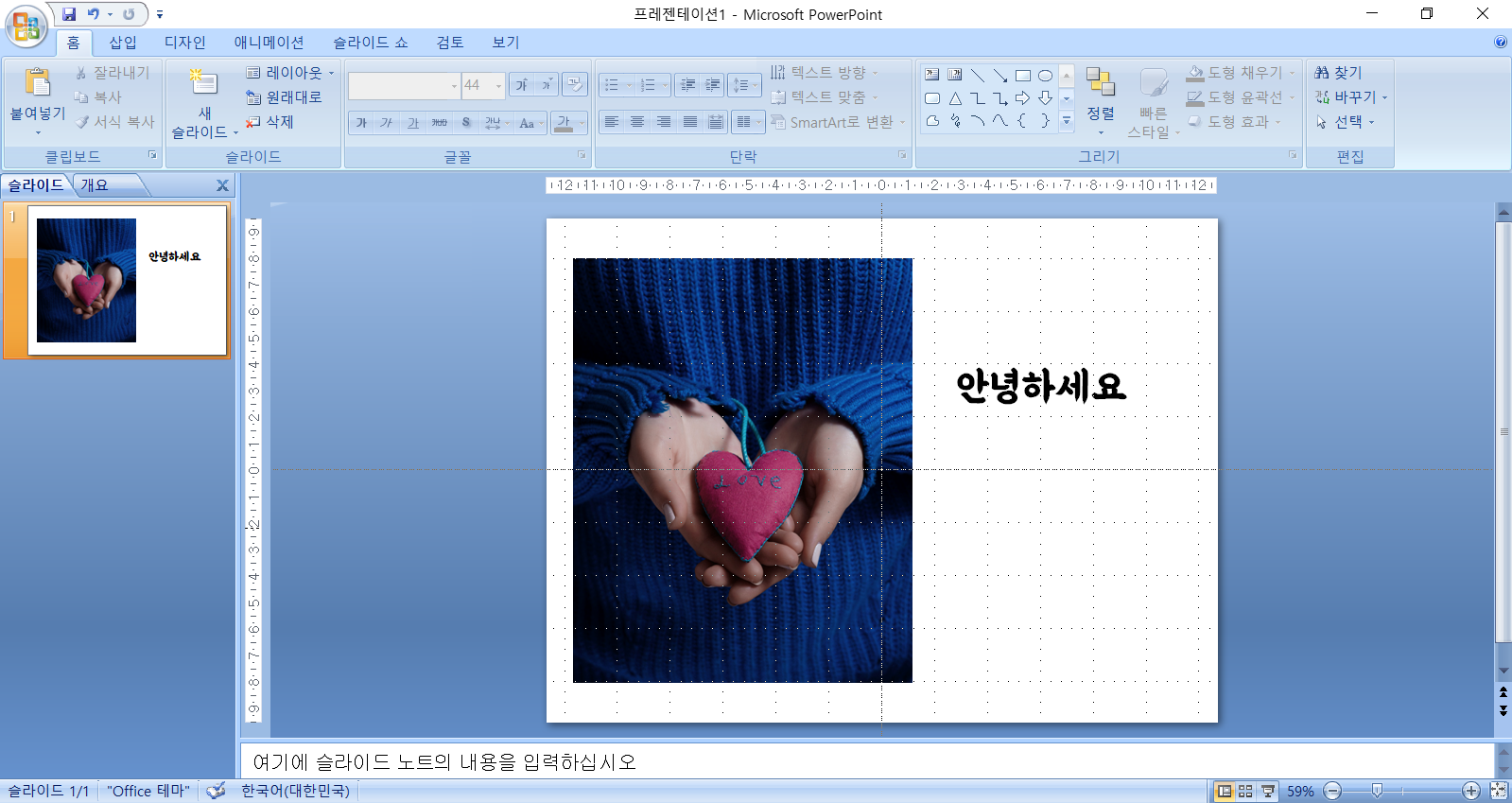This screenshot has width=1512, height=803.
Task: Open the font size 44 dropdown
Action: (498, 86)
